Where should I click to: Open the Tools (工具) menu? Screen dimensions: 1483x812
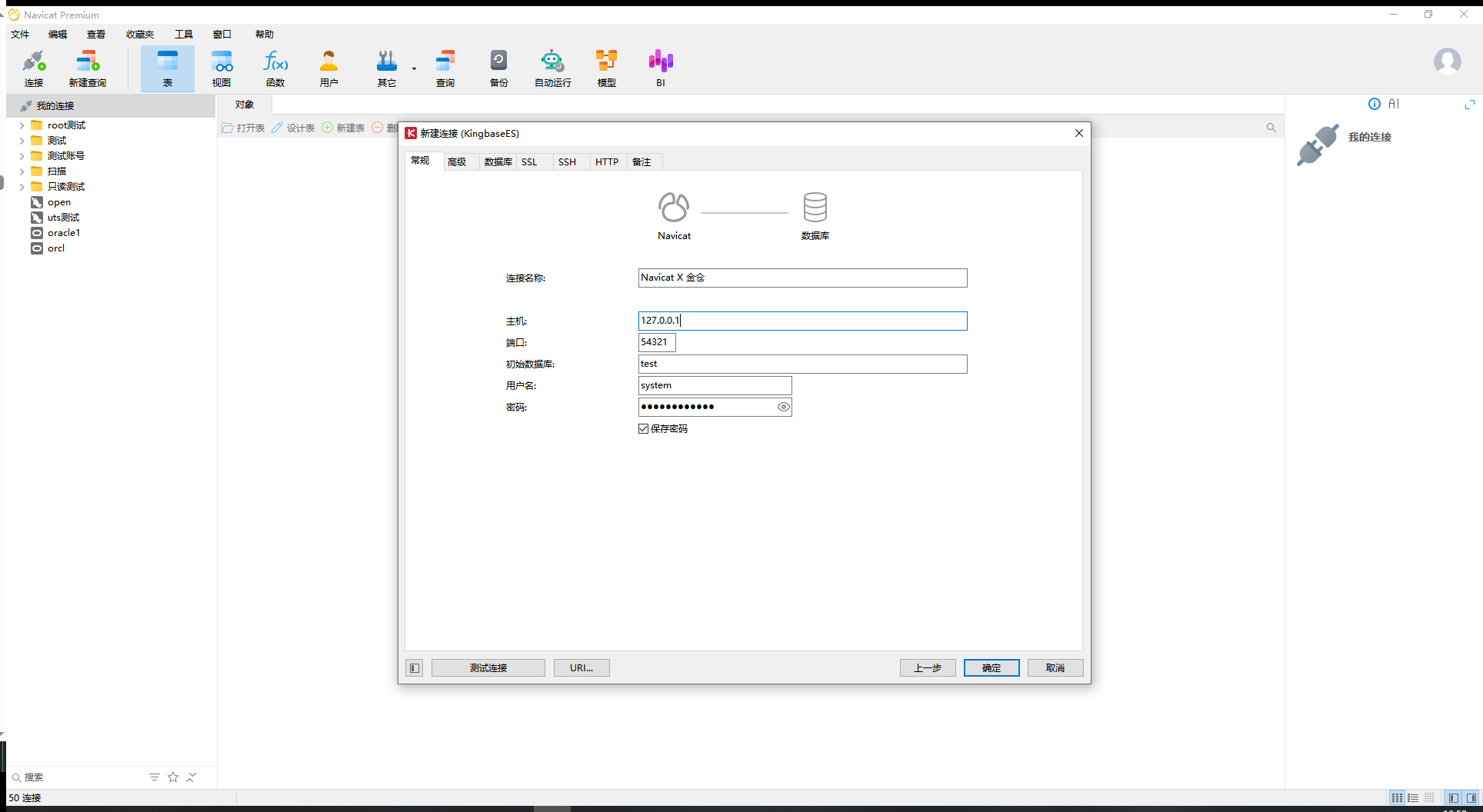click(184, 34)
